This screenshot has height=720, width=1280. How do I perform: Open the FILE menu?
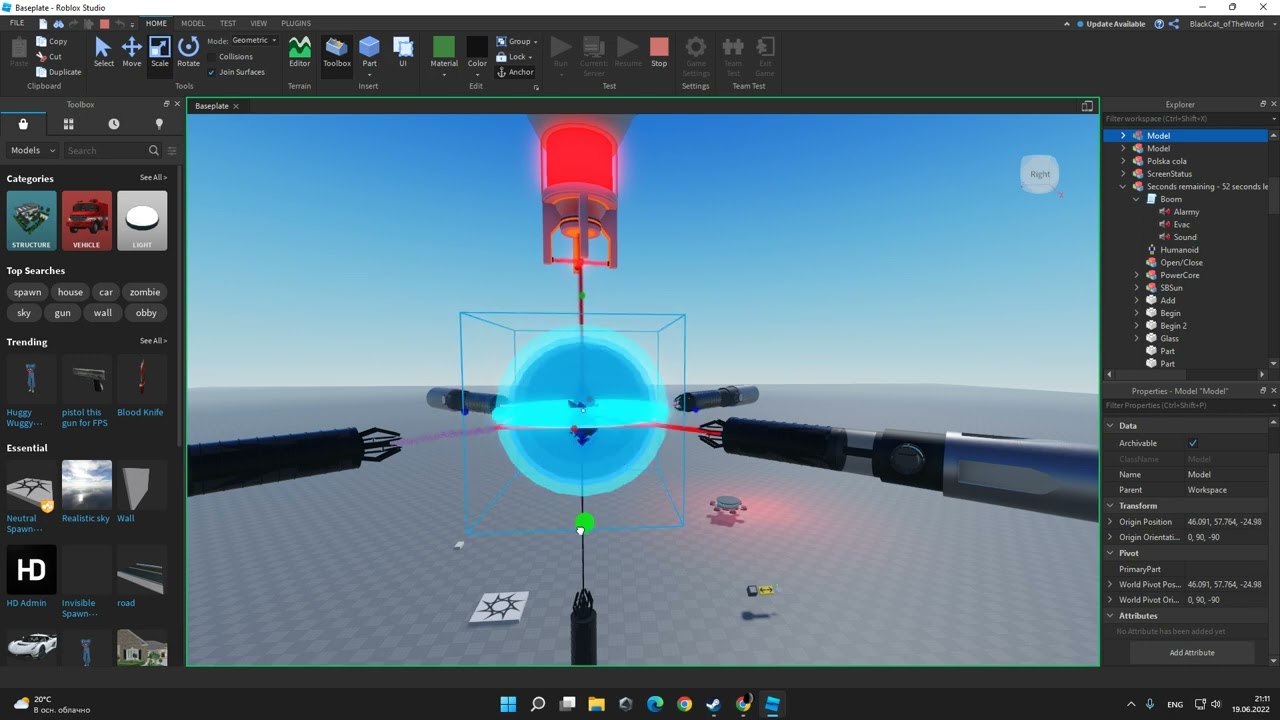click(x=17, y=23)
